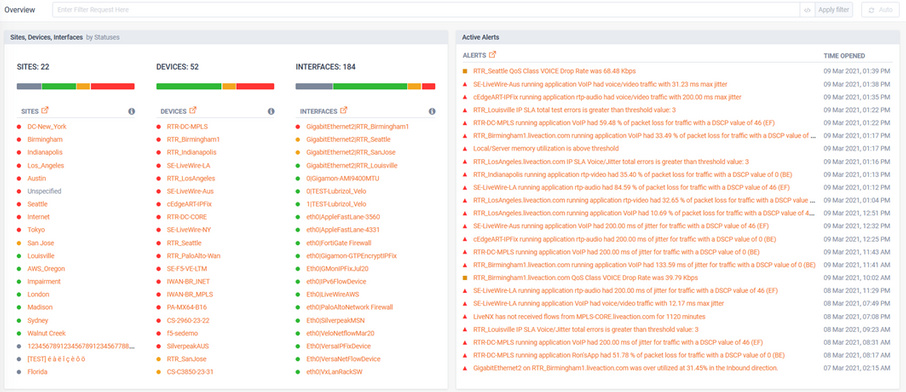Viewport: 906px width, 392px height.
Task: Click the Overview page title
Action: click(x=20, y=10)
